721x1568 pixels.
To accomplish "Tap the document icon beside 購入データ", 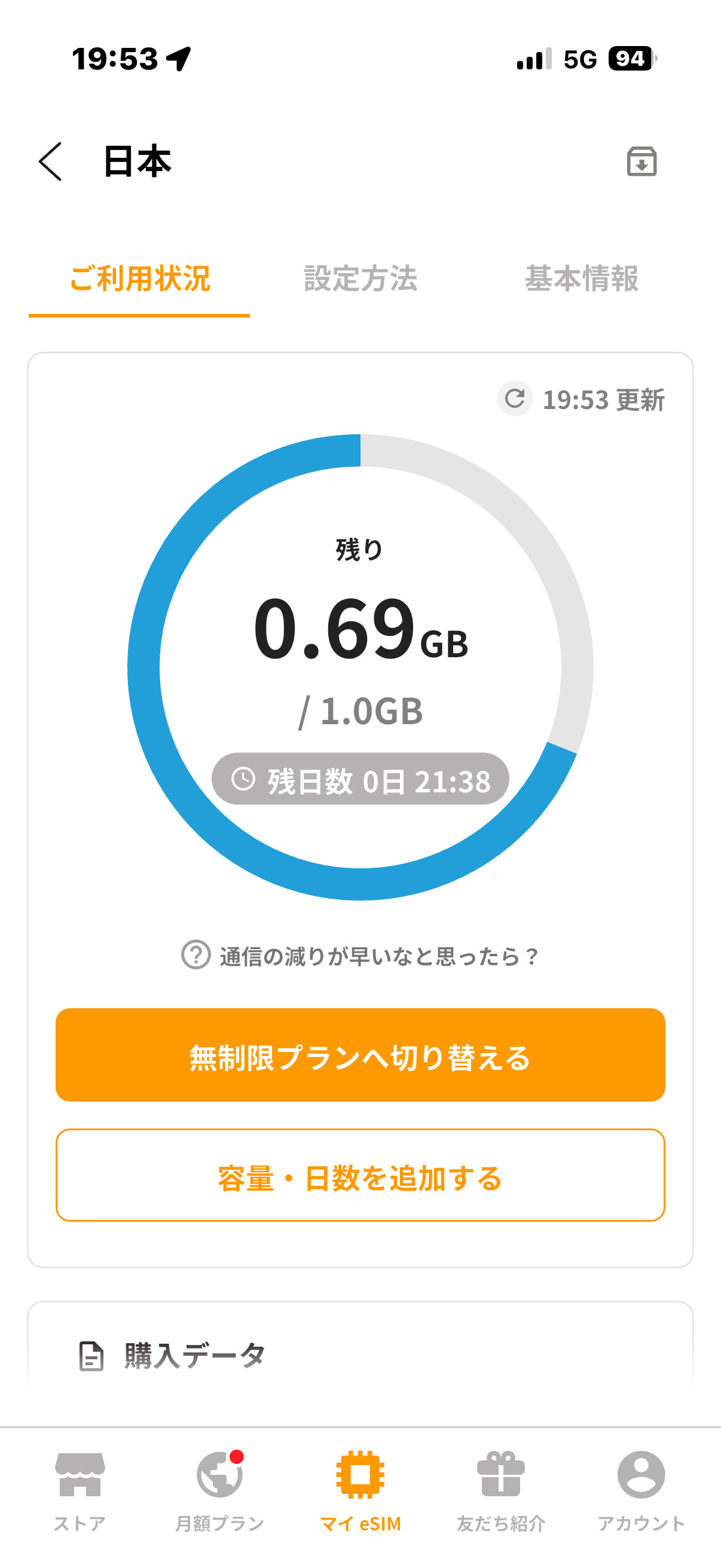I will pos(91,1356).
